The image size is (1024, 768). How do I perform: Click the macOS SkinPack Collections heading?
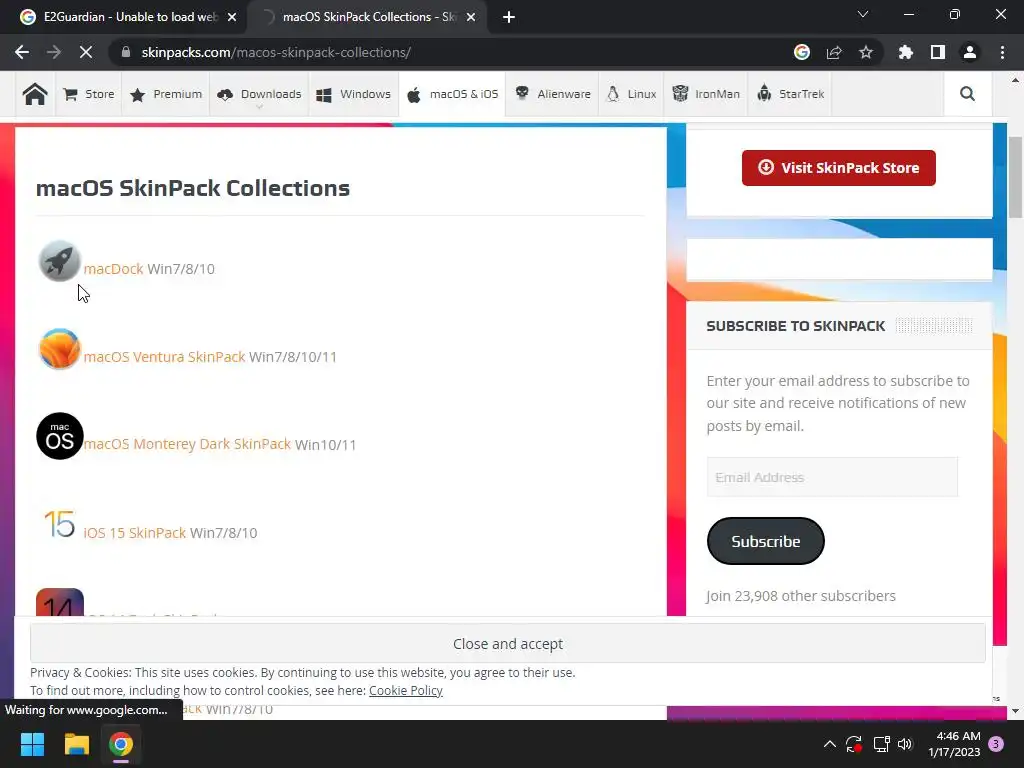[193, 188]
